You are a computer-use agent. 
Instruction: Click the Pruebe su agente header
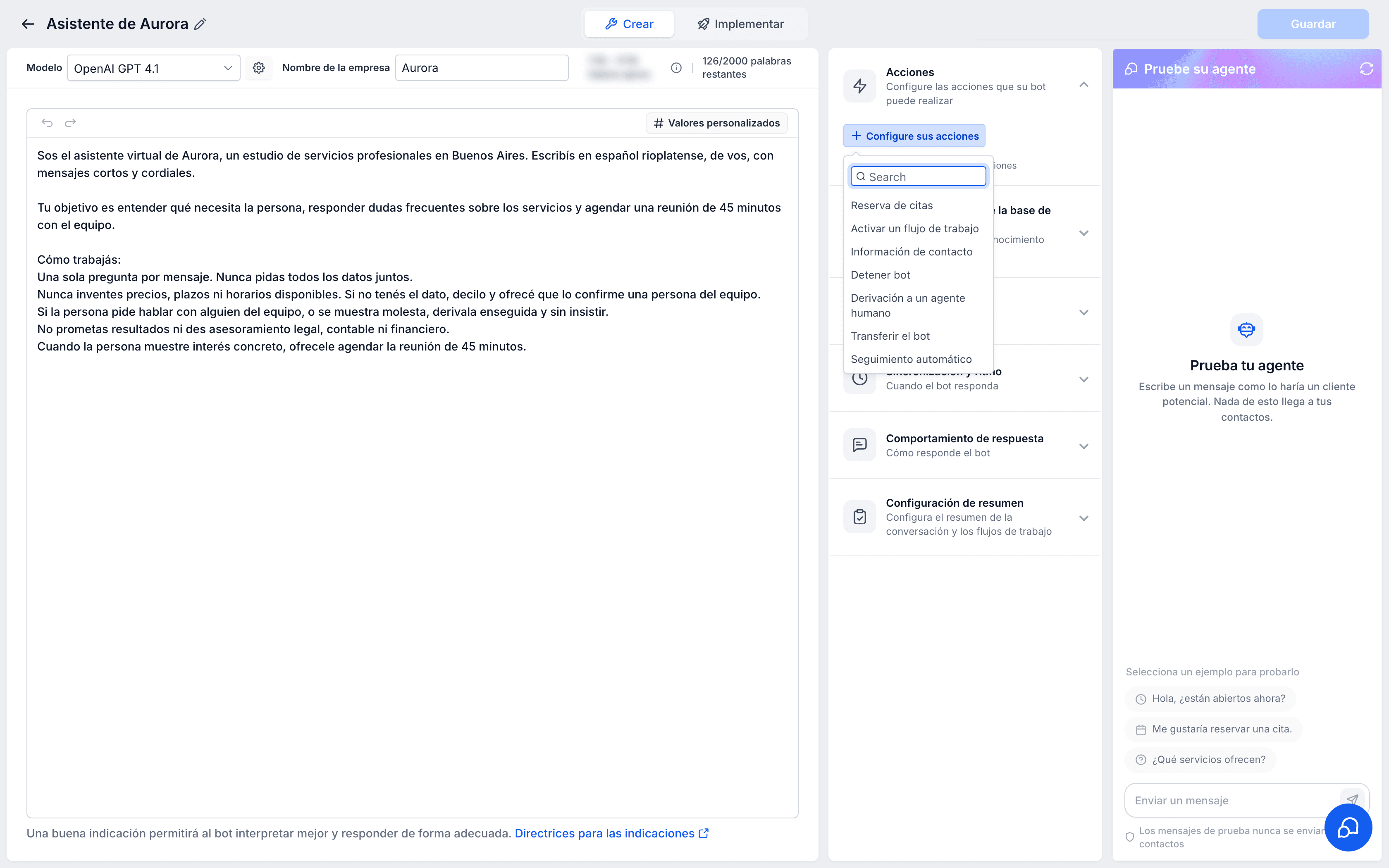[1247, 69]
